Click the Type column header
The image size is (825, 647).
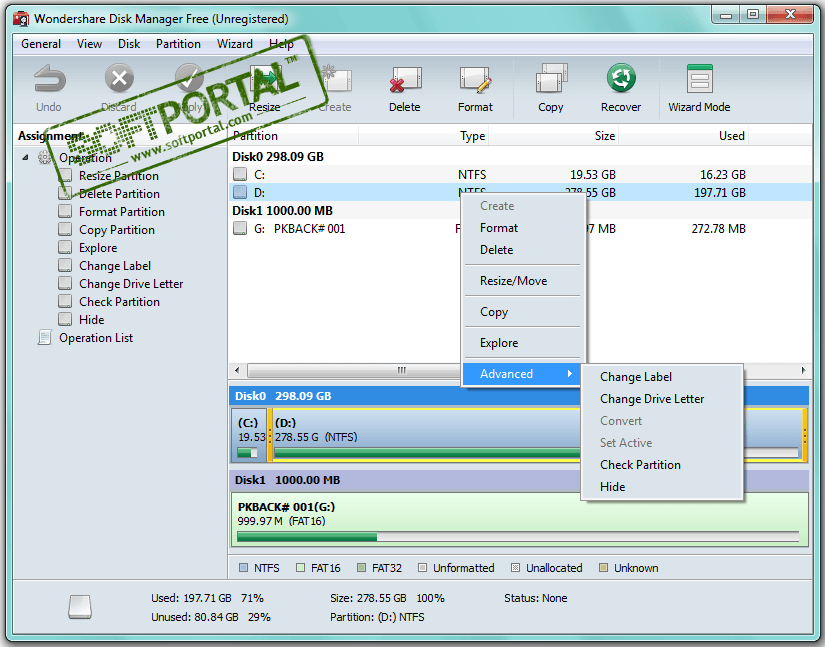coord(424,136)
